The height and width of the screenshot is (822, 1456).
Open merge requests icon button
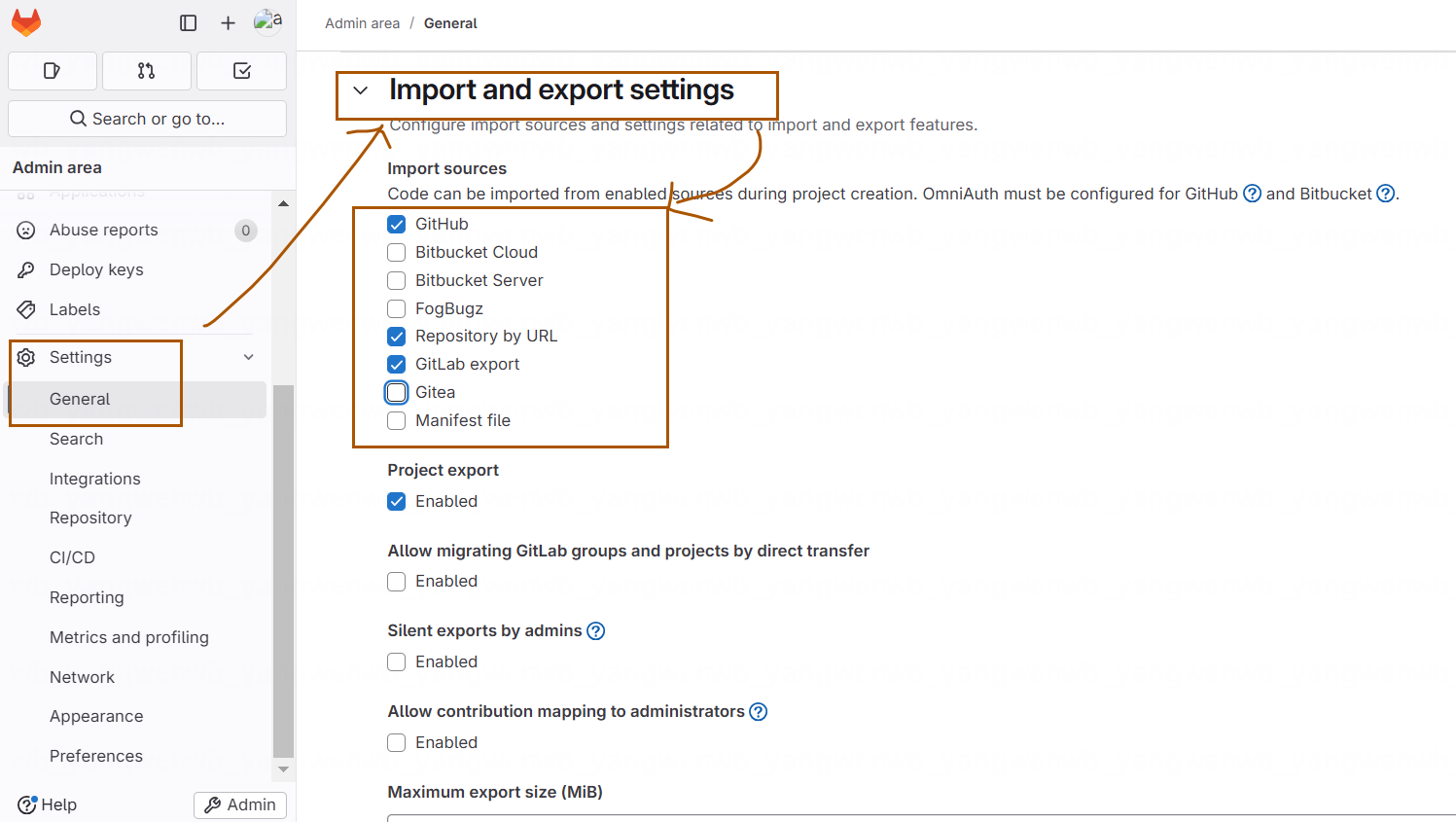coord(147,71)
